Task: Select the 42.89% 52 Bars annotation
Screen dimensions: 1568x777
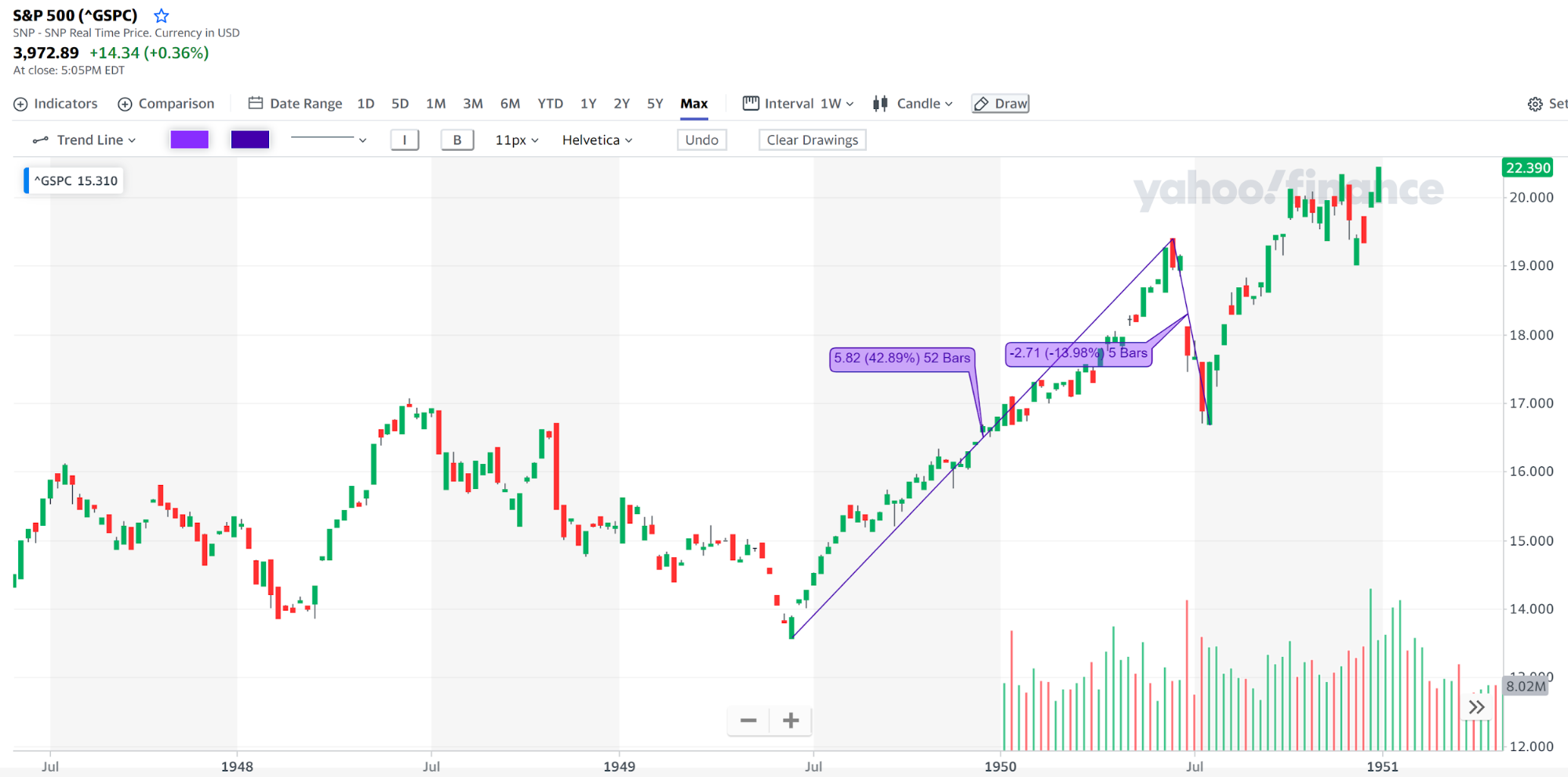Action: 902,359
